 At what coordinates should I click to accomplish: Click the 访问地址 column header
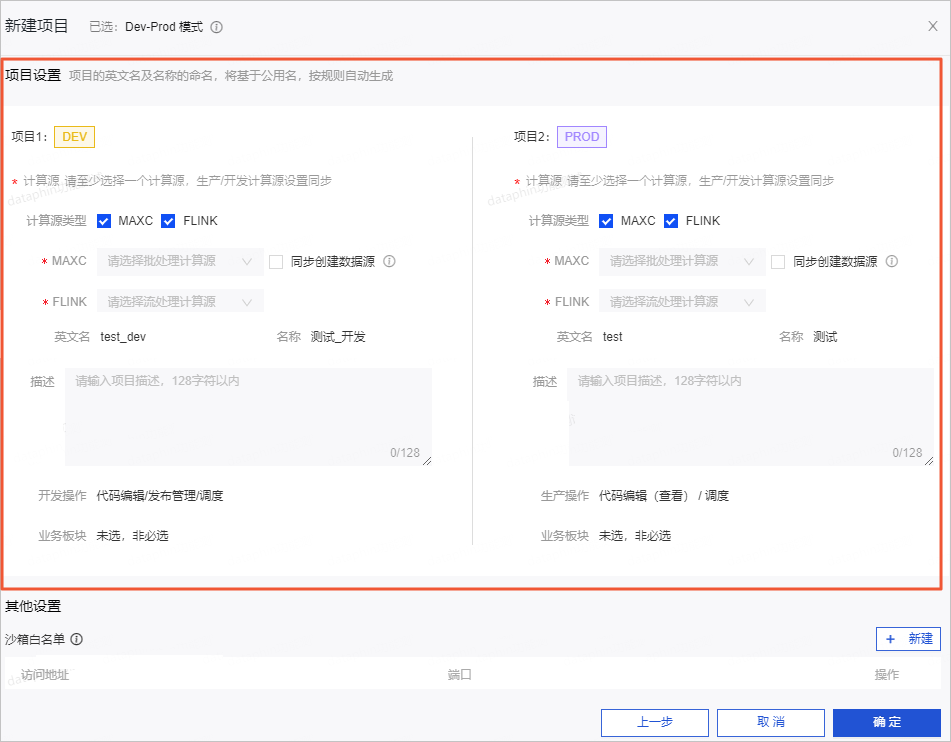[45, 675]
